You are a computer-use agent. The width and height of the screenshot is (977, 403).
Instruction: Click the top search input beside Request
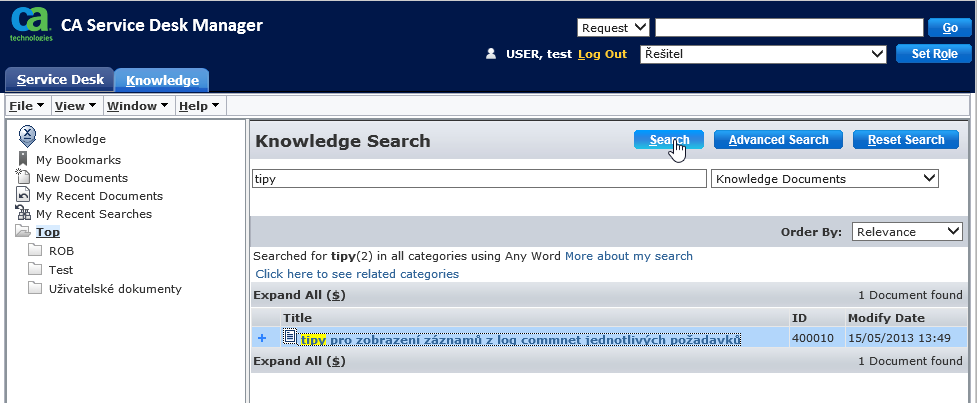click(789, 28)
